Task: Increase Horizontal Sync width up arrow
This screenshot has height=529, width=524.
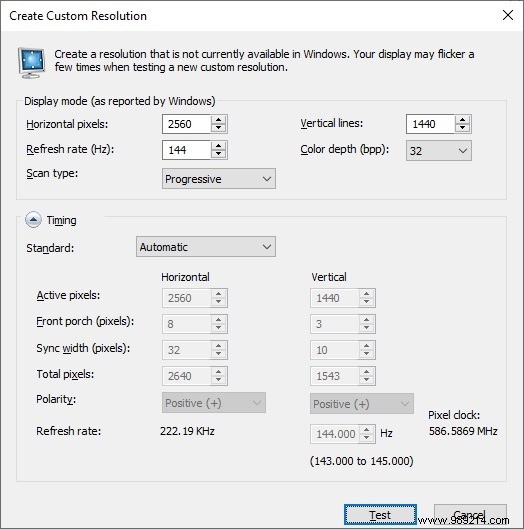Action: click(219, 345)
